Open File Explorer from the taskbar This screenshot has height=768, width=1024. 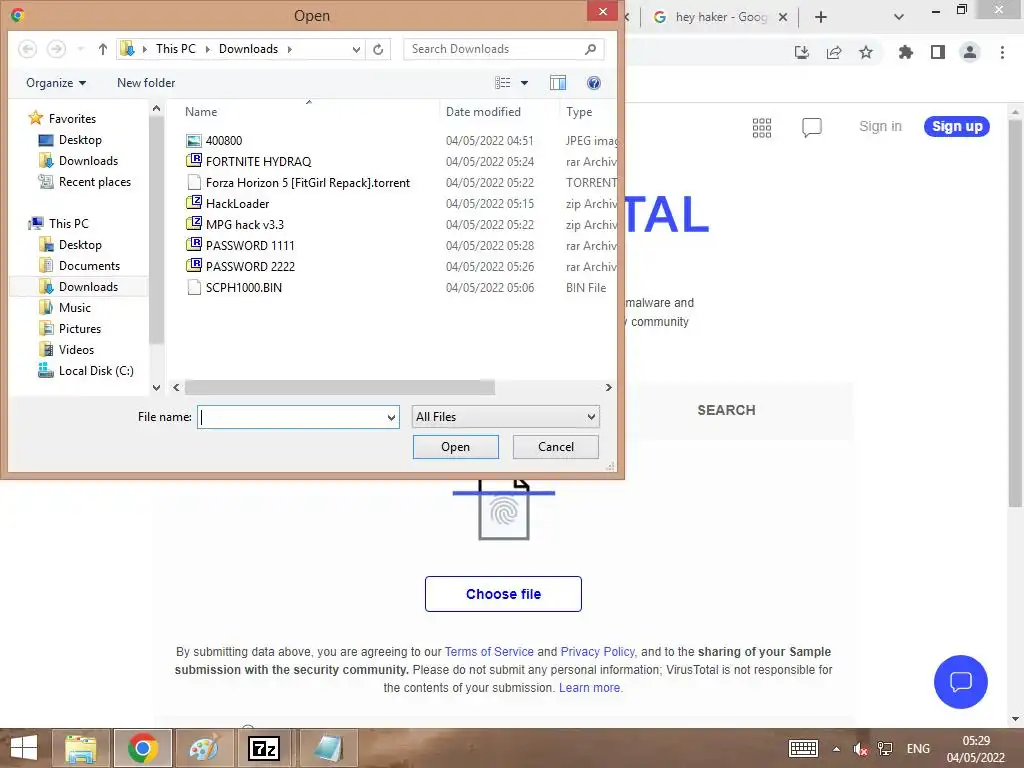(x=81, y=748)
